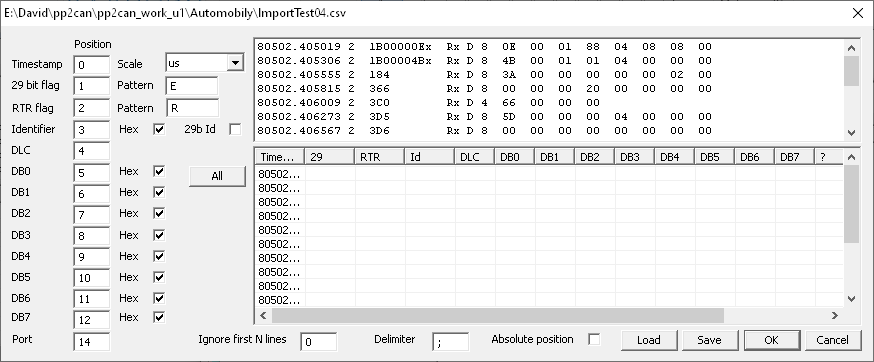Click the Cancel button
The width and height of the screenshot is (874, 362).
click(832, 340)
